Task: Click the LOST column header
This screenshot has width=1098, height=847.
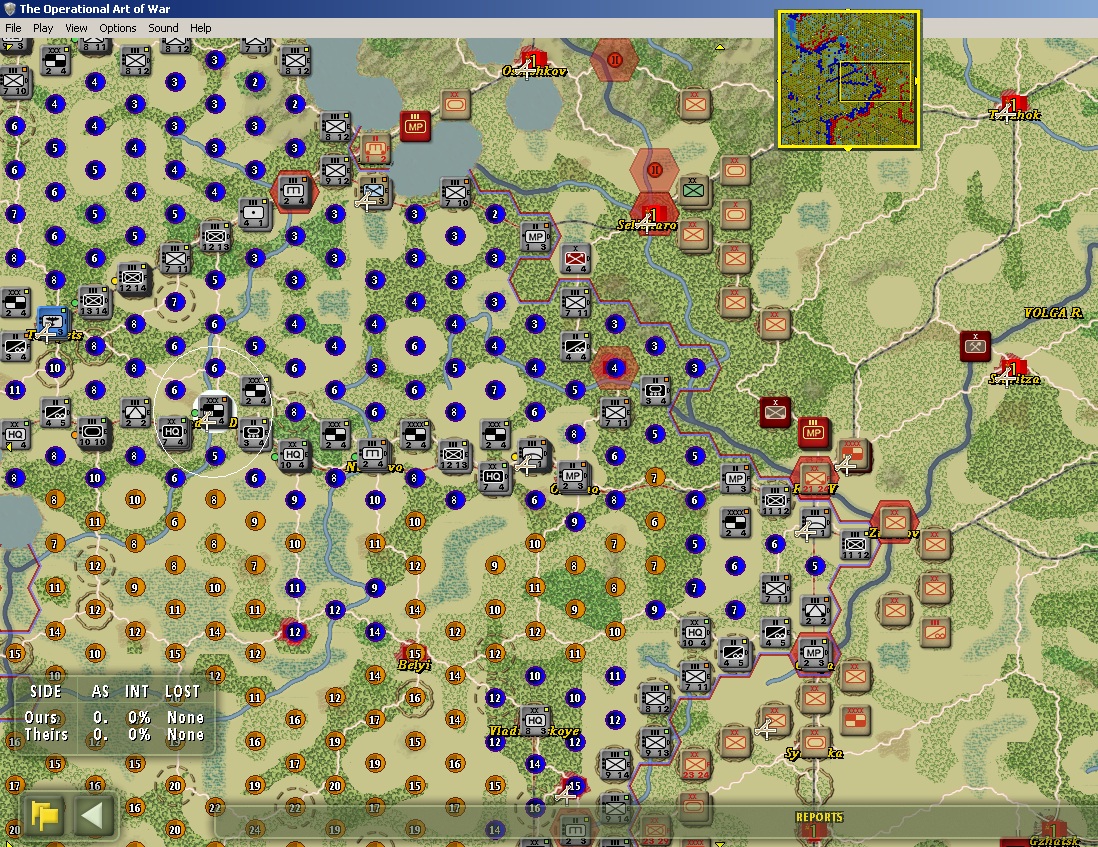Action: pos(183,692)
